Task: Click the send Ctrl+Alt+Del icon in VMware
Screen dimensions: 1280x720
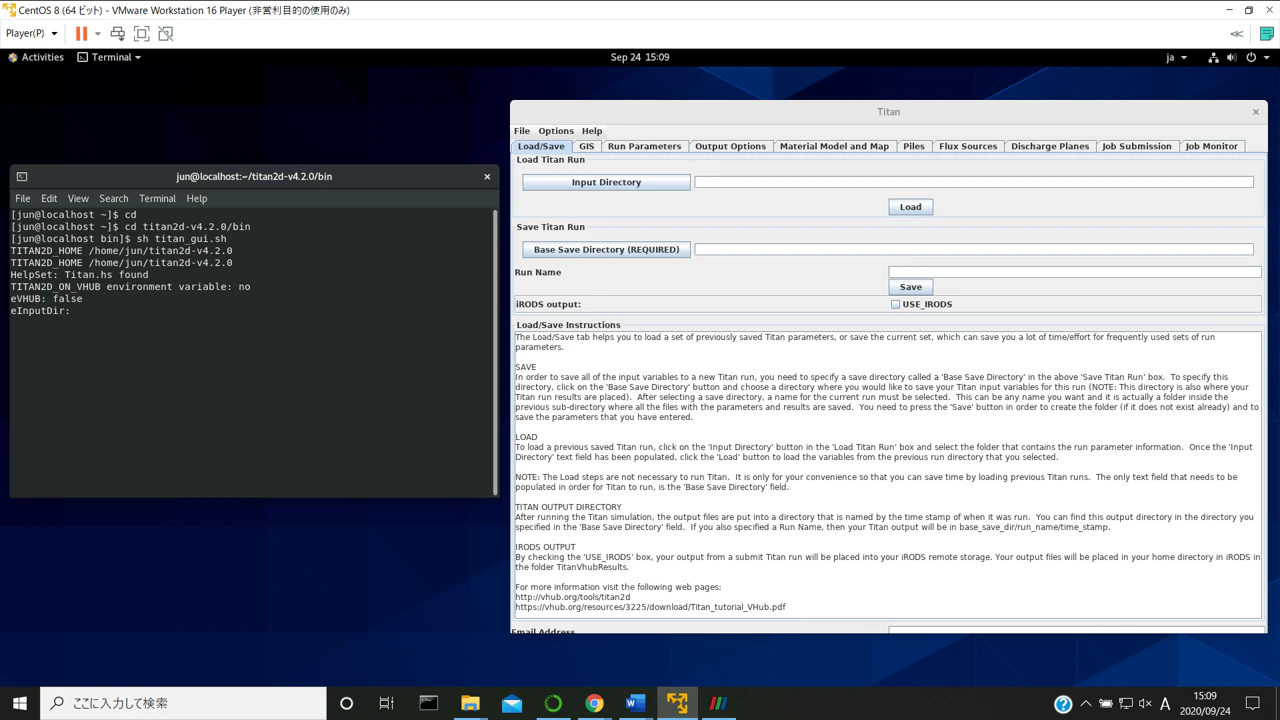Action: (118, 34)
